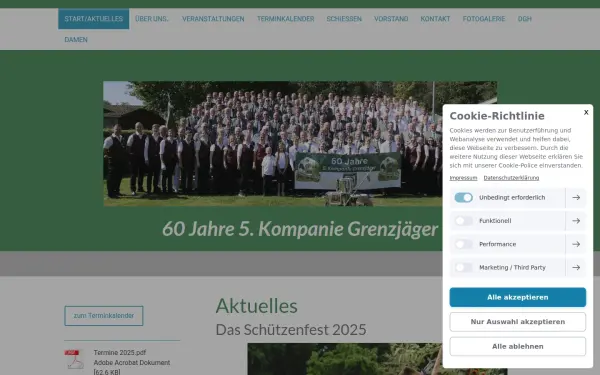Image resolution: width=600 pixels, height=375 pixels.
Task: Open the Termine 2025.pdf file link
Action: tap(120, 352)
